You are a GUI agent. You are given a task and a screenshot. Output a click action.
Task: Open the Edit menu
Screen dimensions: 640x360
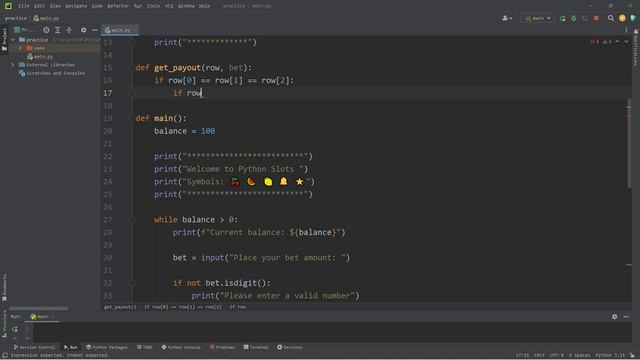(39, 6)
